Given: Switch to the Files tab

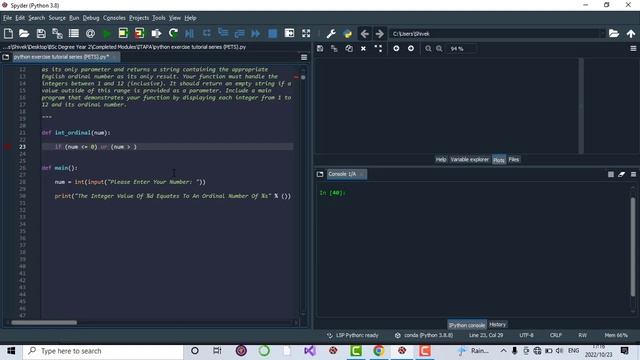Looking at the screenshot, I should (x=514, y=160).
